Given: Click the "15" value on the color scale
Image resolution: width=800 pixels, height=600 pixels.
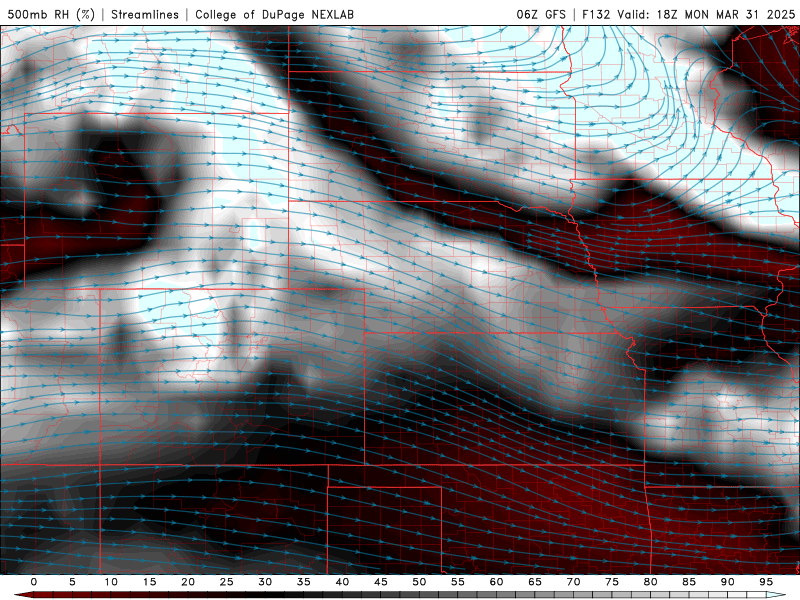Looking at the screenshot, I should pos(149,582).
